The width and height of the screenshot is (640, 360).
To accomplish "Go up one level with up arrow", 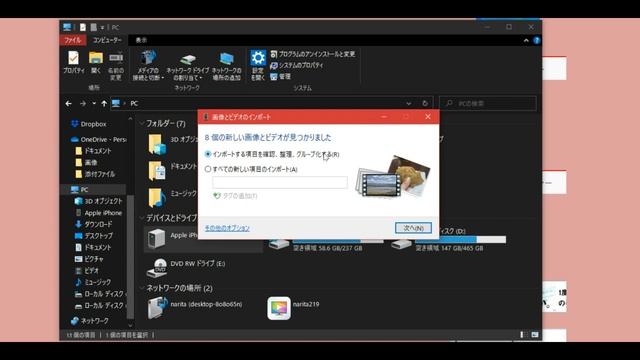I will (x=104, y=104).
